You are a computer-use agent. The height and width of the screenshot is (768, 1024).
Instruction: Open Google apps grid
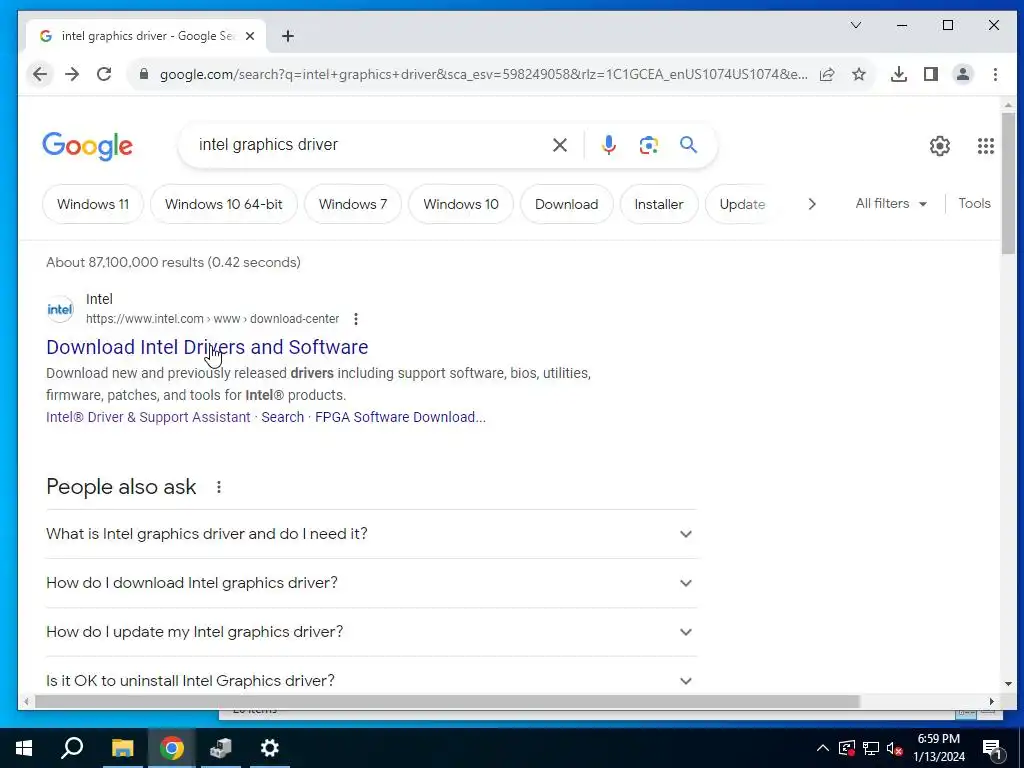pyautogui.click(x=985, y=146)
